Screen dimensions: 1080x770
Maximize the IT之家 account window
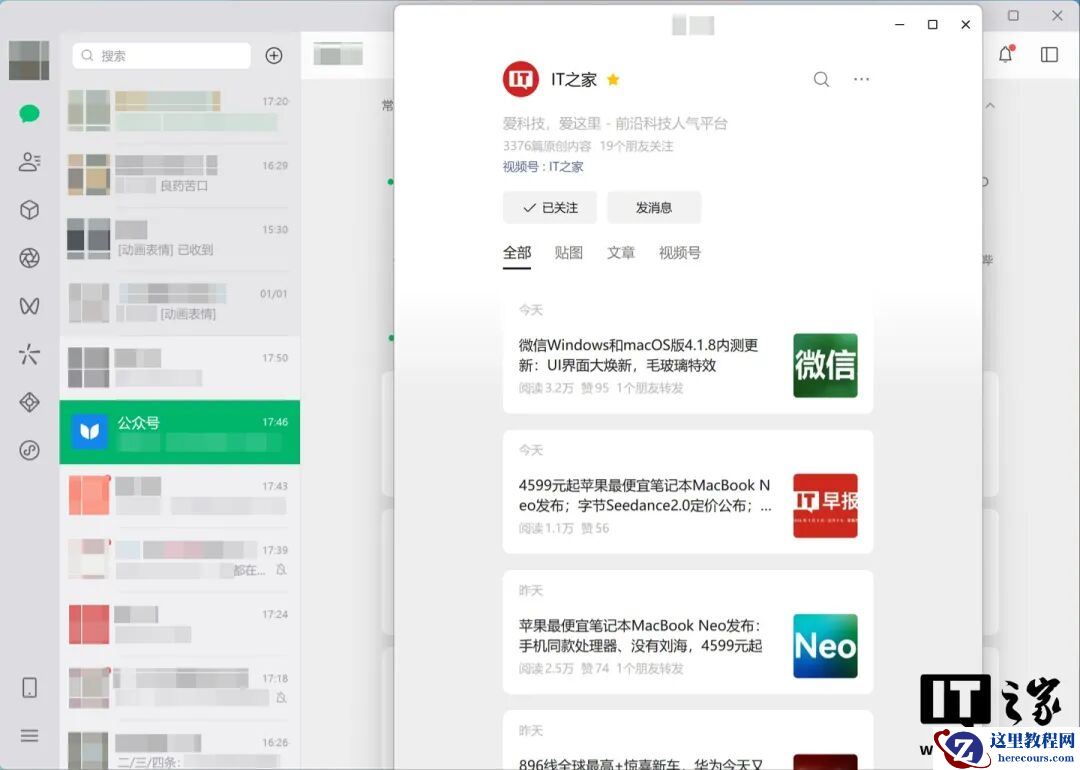coord(933,25)
